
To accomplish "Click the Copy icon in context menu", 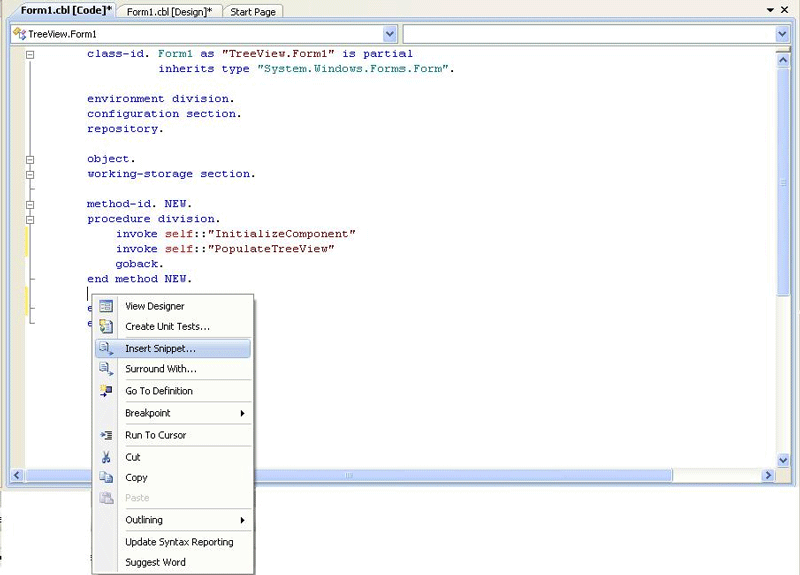I will [x=106, y=478].
